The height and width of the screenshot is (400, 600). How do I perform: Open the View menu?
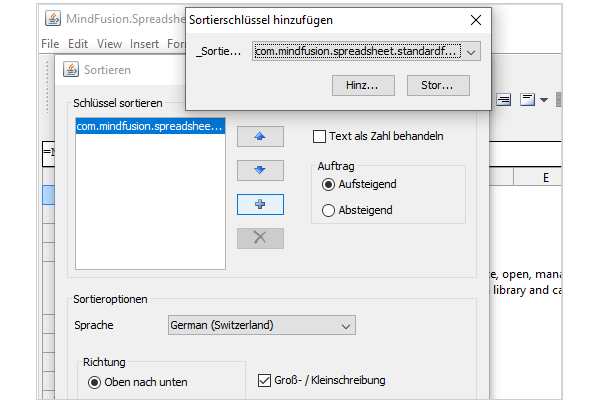tap(109, 44)
